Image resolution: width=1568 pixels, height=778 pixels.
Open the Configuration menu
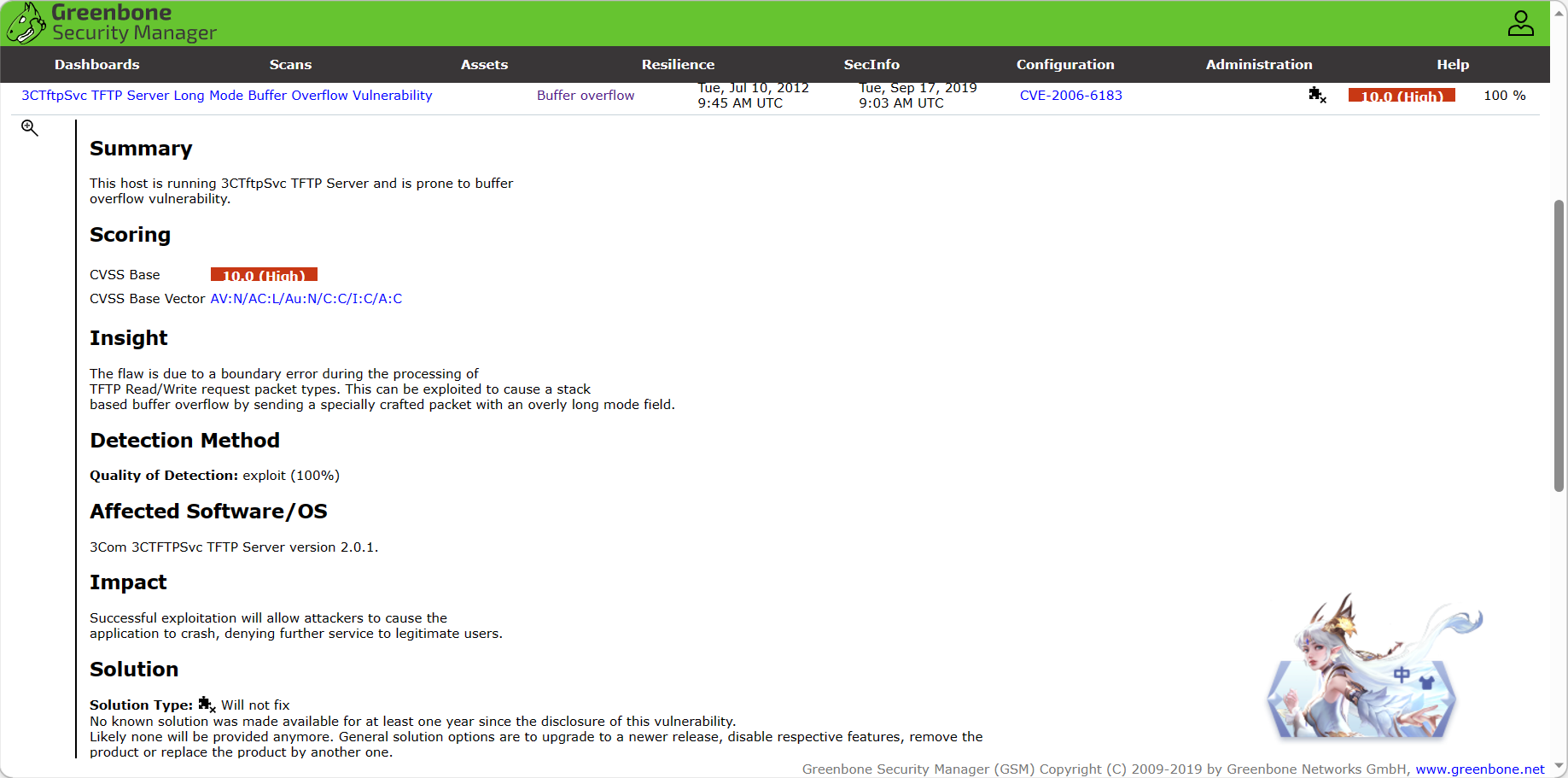(1065, 65)
